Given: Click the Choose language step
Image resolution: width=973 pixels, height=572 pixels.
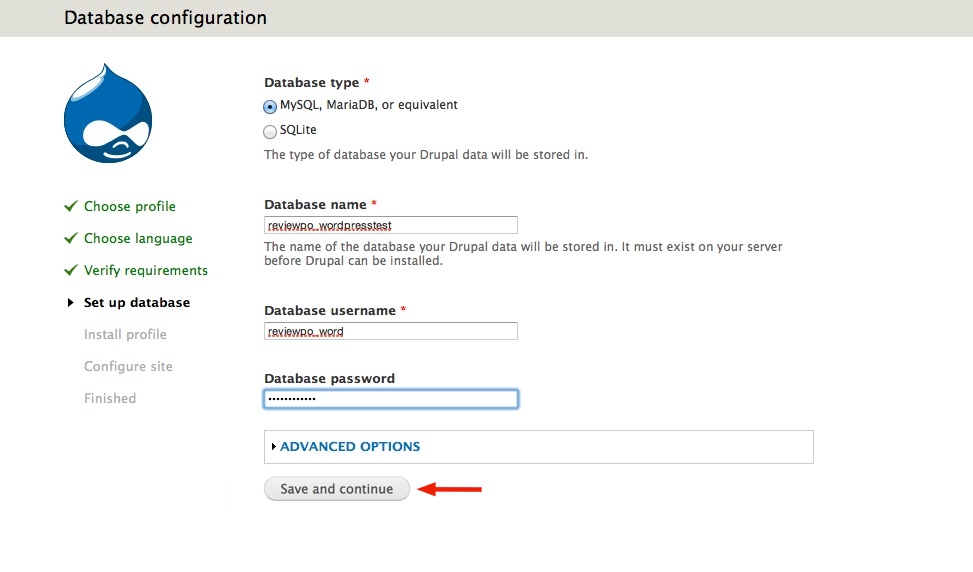Looking at the screenshot, I should tap(138, 239).
